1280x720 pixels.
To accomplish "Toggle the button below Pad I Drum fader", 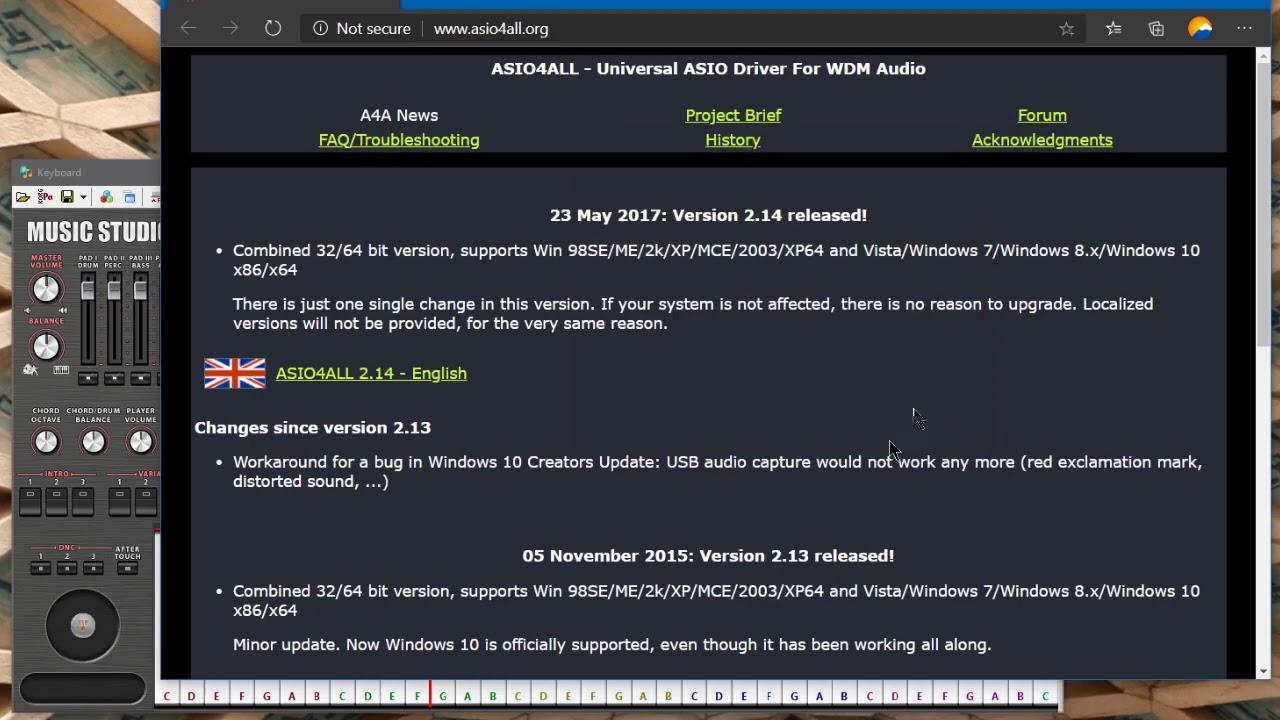I will (x=88, y=378).
